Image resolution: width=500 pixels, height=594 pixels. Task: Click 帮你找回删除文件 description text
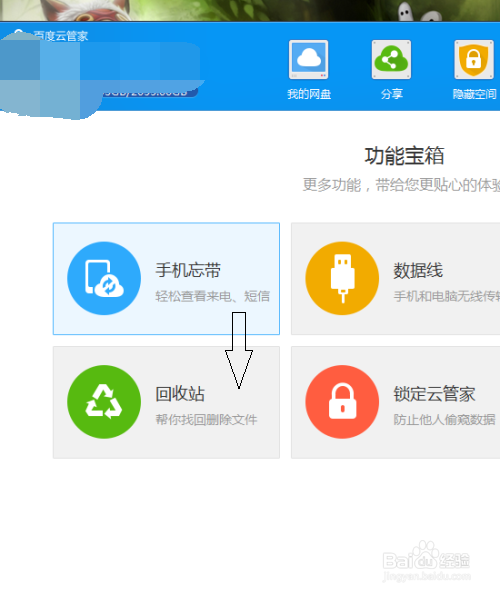click(x=206, y=420)
